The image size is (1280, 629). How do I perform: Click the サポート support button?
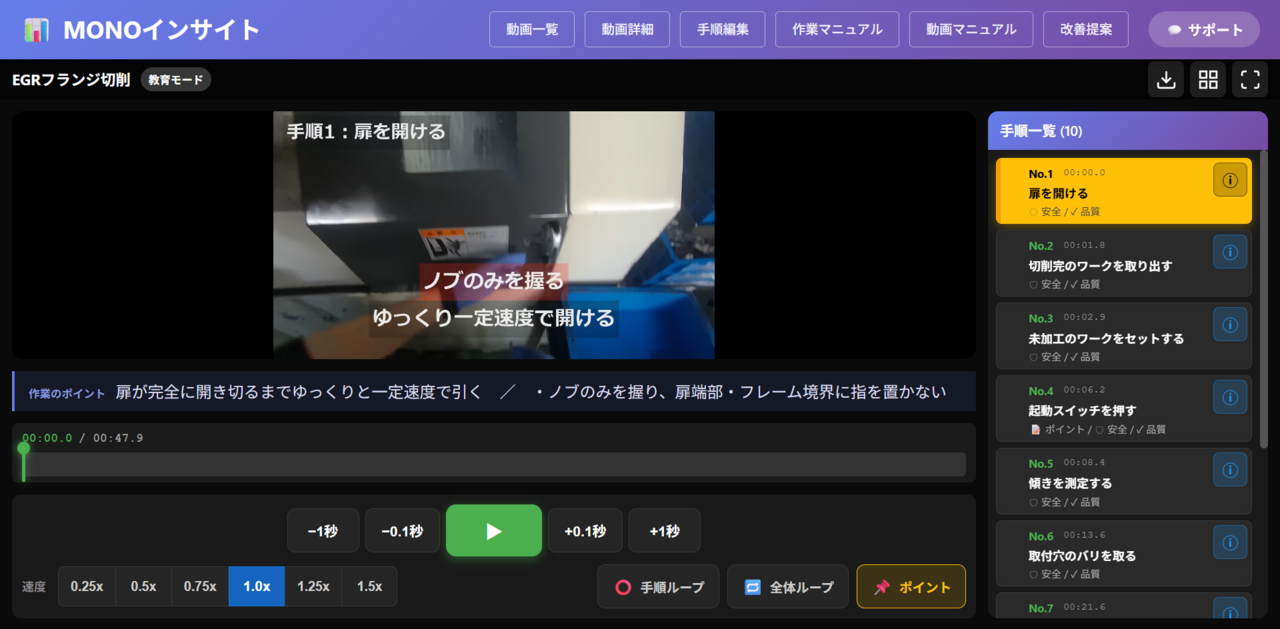tap(1204, 29)
